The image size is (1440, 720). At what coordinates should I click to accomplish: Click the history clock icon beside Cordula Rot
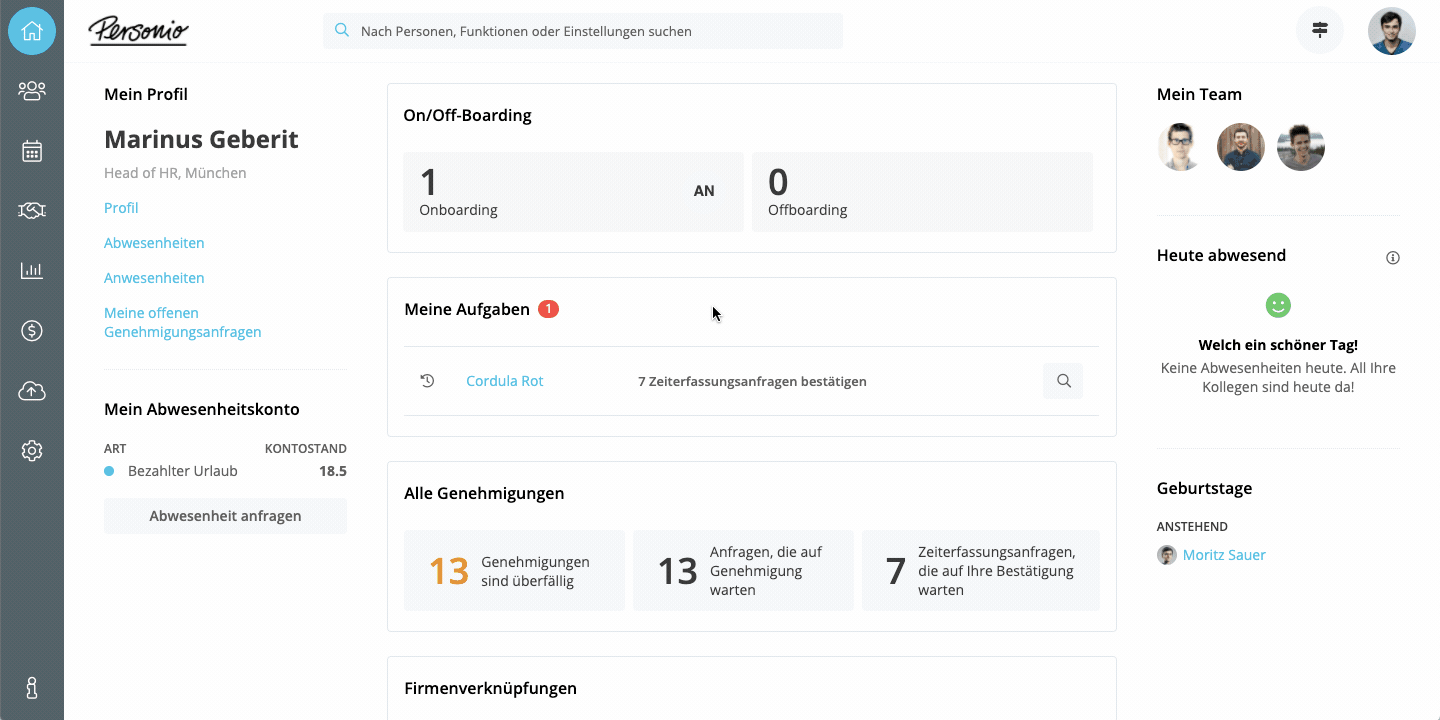click(427, 381)
